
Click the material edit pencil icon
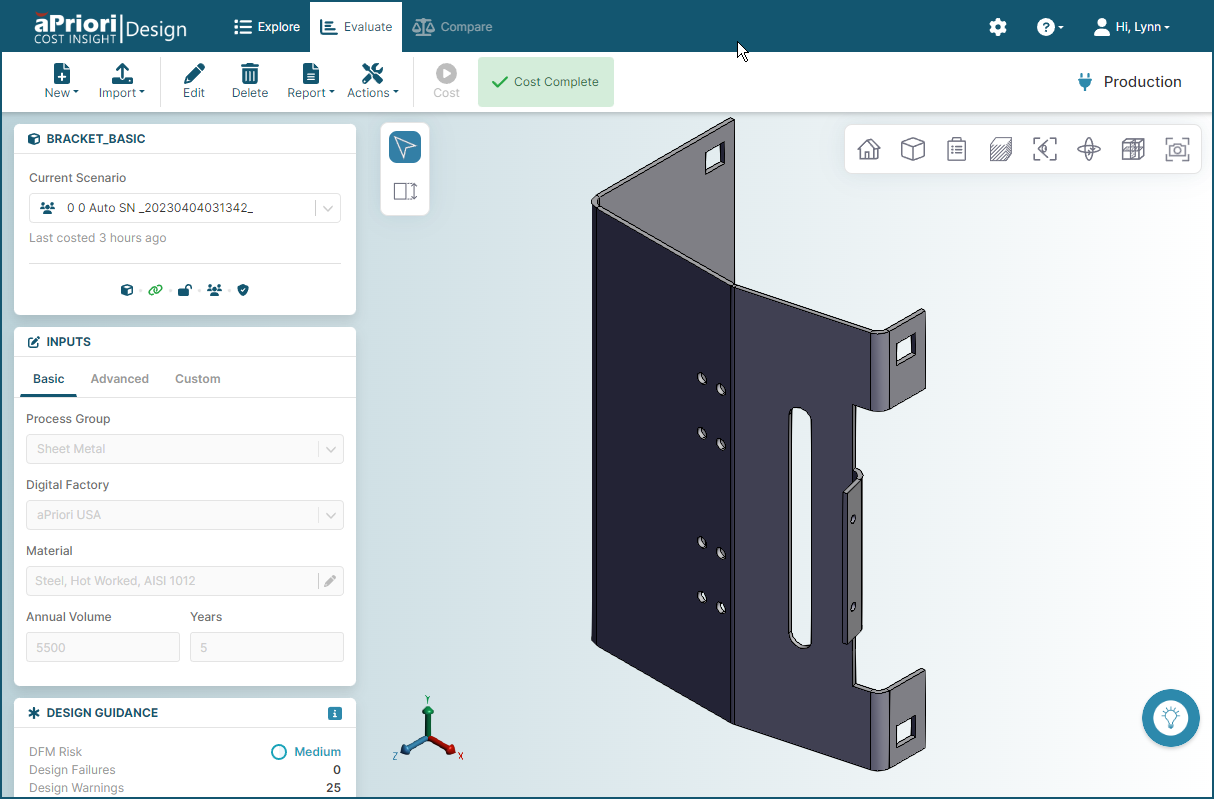tap(330, 581)
